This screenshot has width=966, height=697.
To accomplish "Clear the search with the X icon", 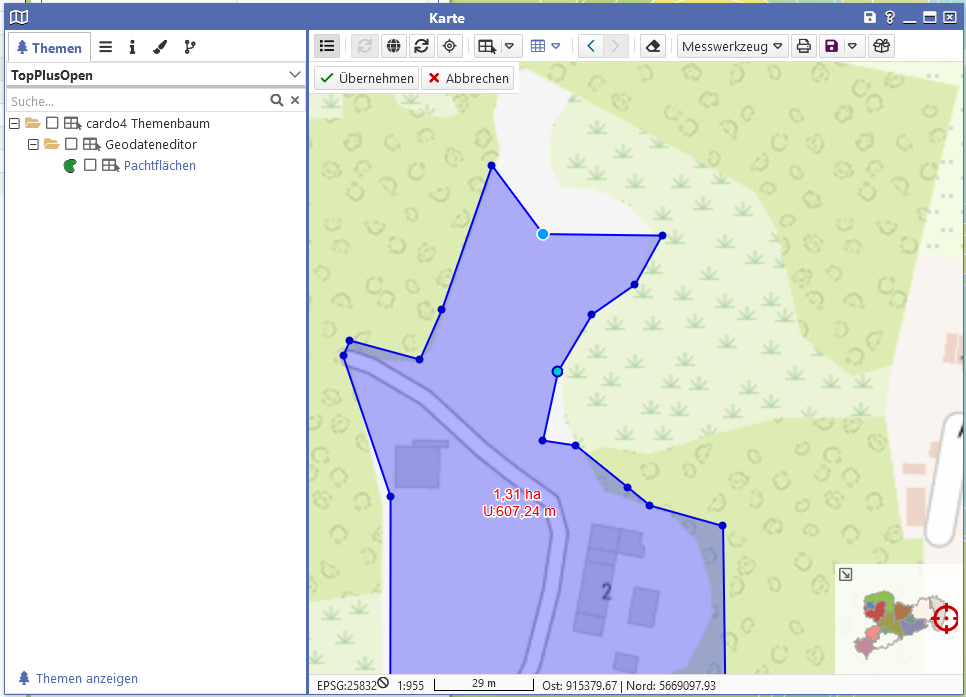I will point(295,100).
